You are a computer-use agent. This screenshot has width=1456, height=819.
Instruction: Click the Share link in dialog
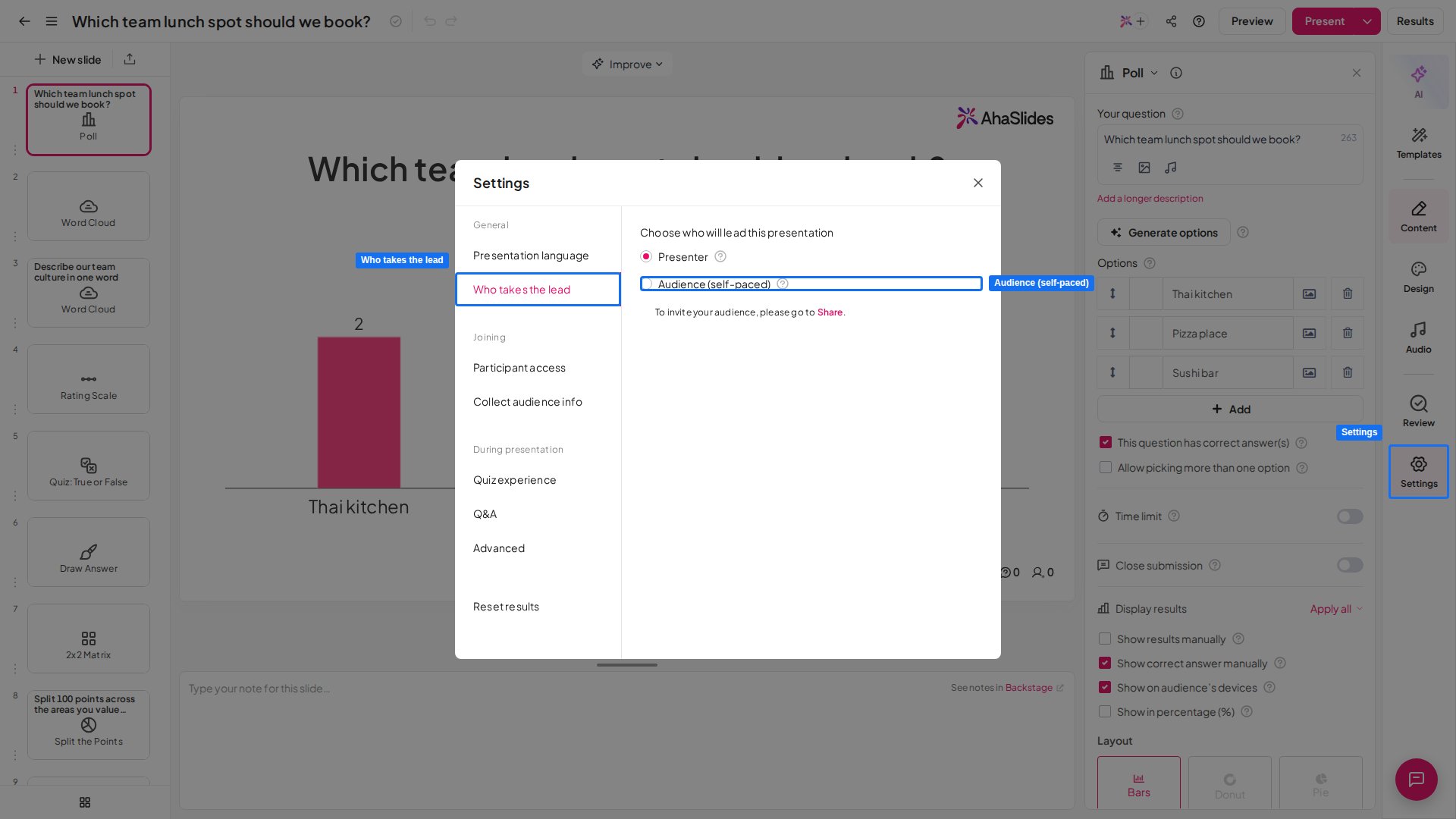tap(830, 312)
